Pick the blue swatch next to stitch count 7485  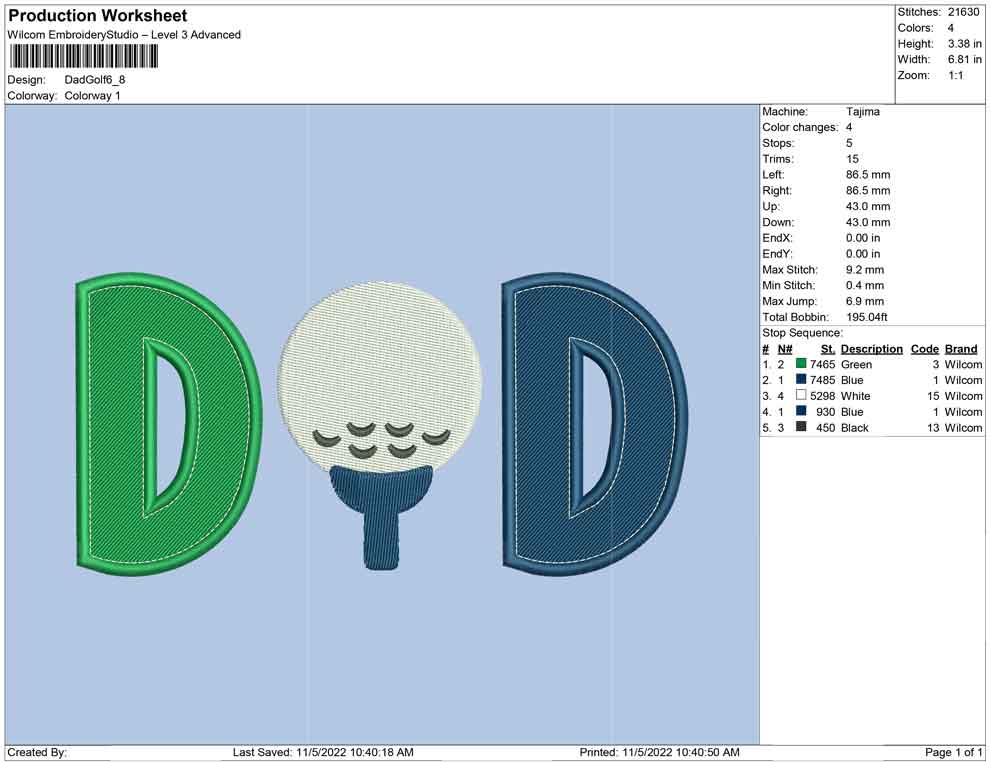801,380
